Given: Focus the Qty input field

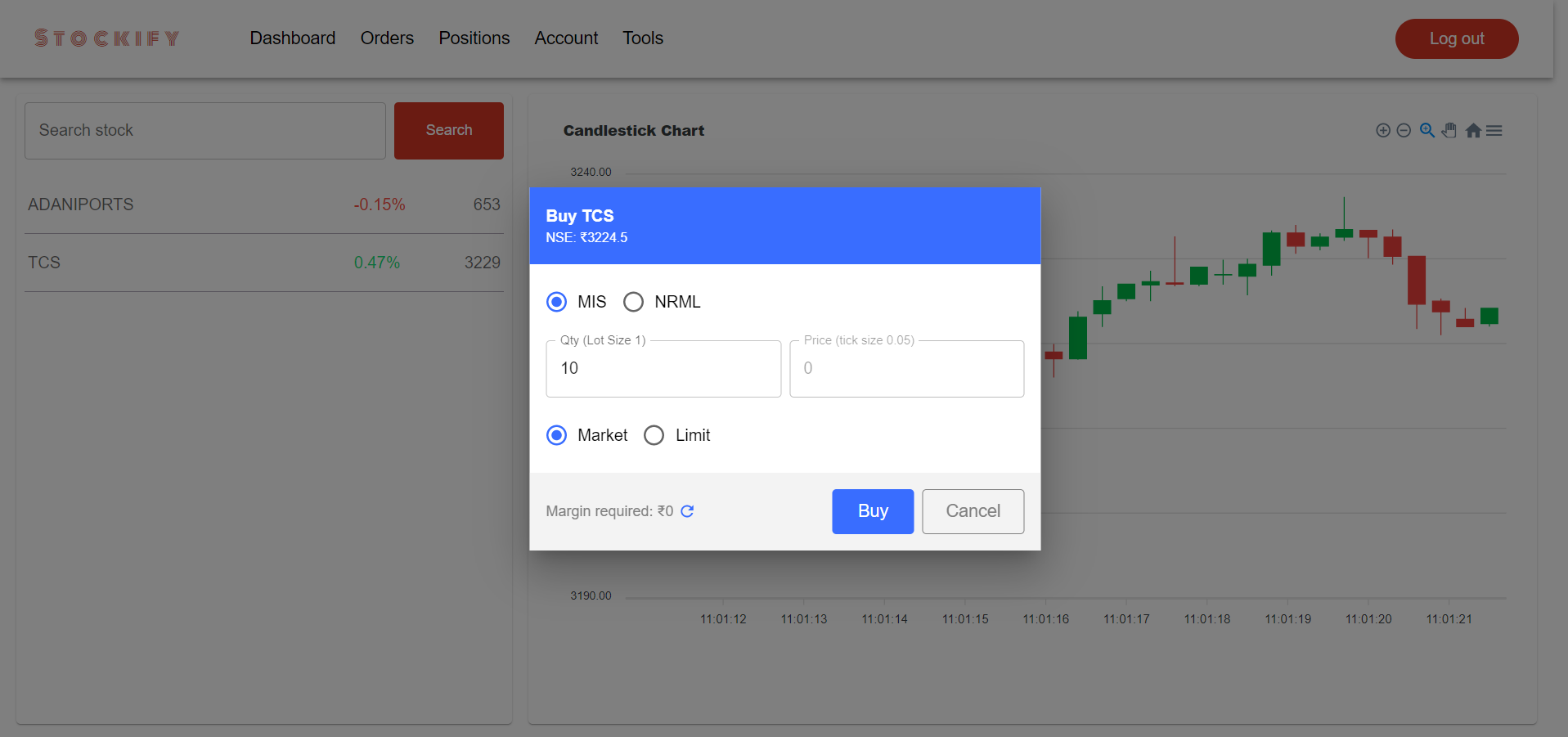Looking at the screenshot, I should (x=663, y=368).
